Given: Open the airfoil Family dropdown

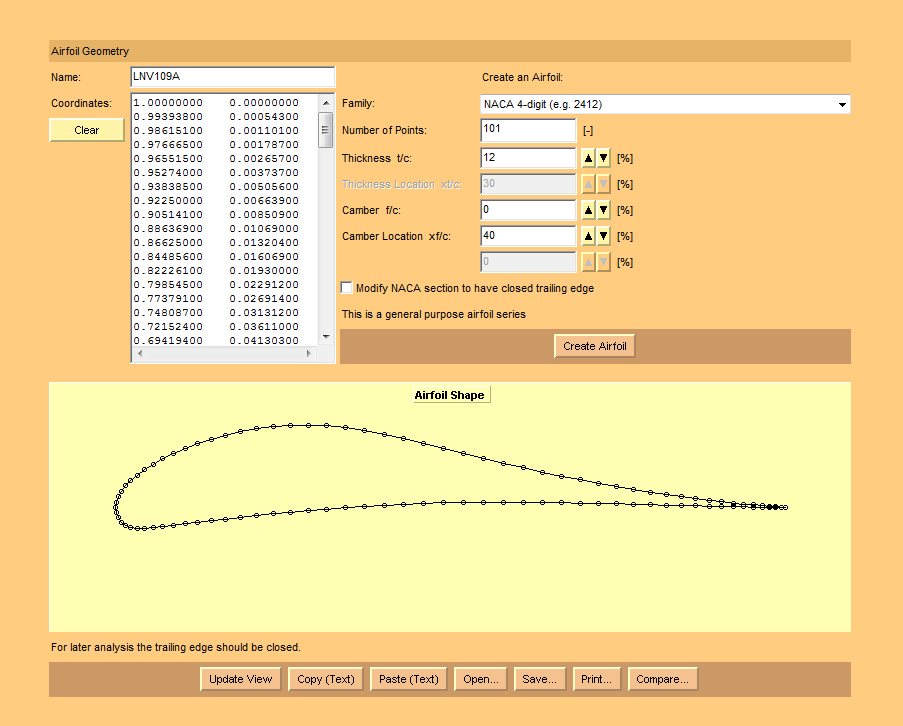Looking at the screenshot, I should pyautogui.click(x=665, y=104).
